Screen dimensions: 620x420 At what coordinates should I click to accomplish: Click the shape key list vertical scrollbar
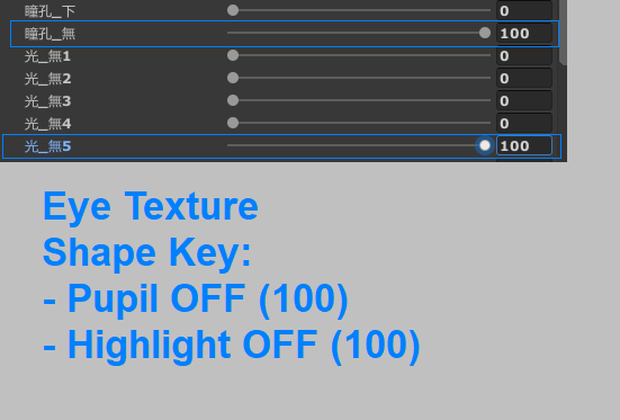(x=563, y=32)
